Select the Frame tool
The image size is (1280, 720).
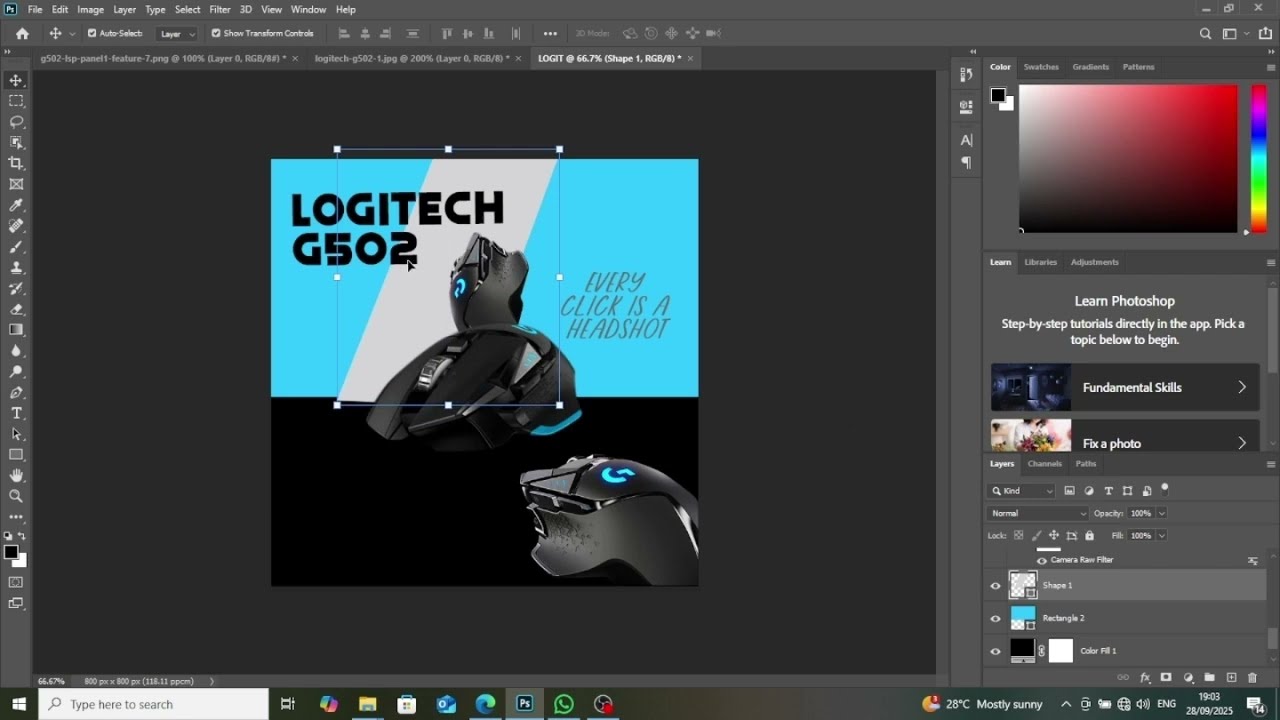[16, 184]
